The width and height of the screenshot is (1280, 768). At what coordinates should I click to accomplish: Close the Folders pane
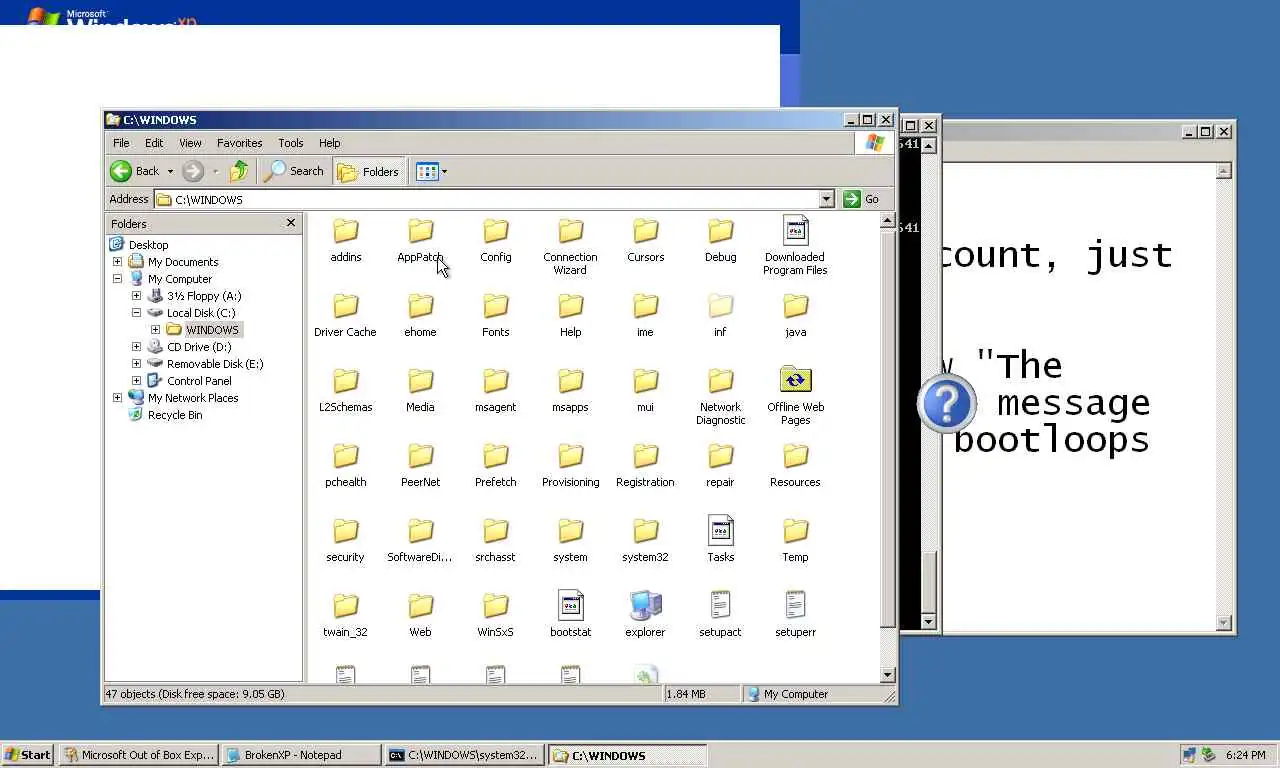coord(291,223)
